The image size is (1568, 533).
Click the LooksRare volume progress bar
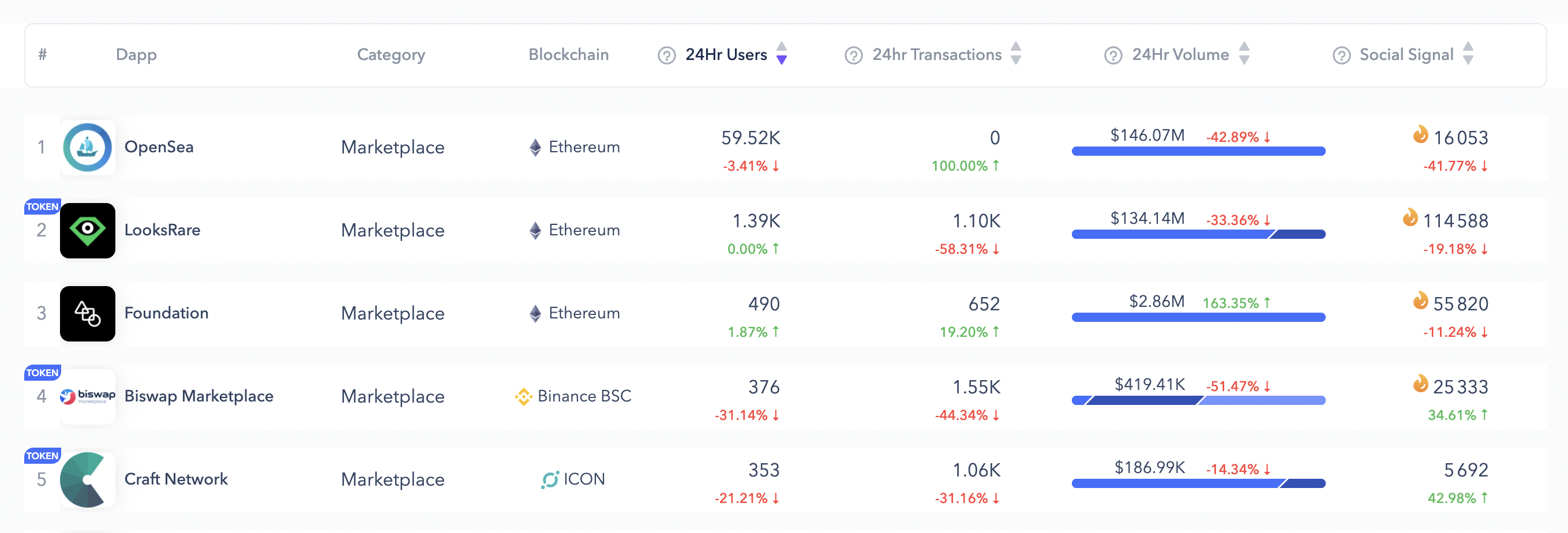click(x=1198, y=234)
